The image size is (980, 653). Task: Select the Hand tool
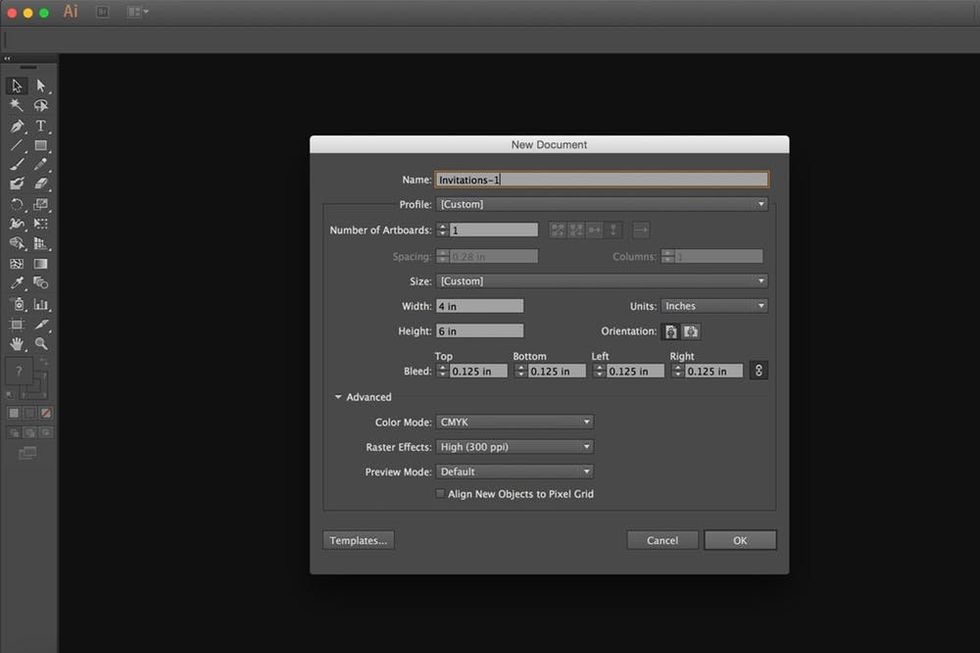pyautogui.click(x=17, y=343)
